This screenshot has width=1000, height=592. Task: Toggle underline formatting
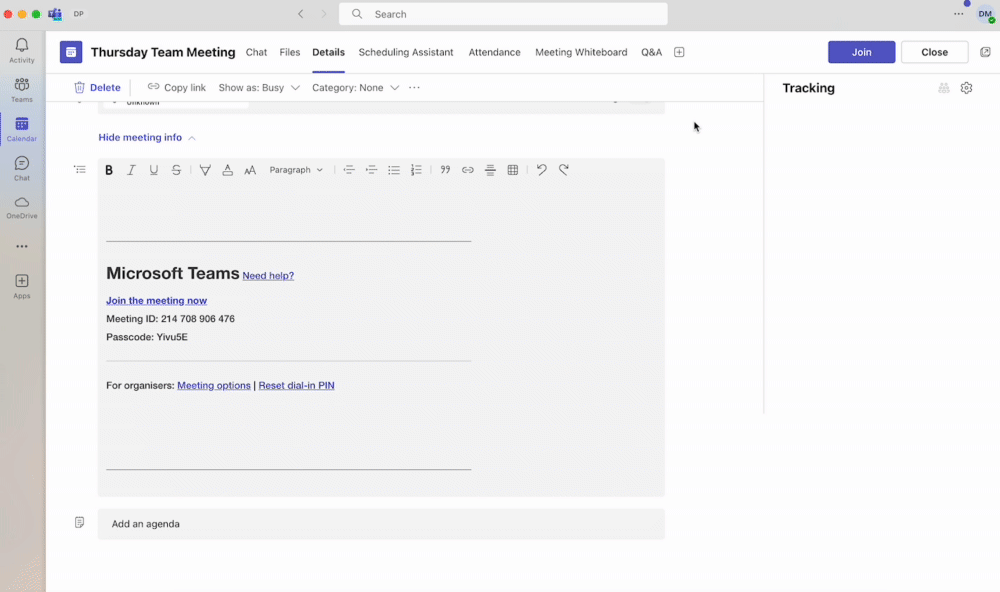pyautogui.click(x=154, y=170)
